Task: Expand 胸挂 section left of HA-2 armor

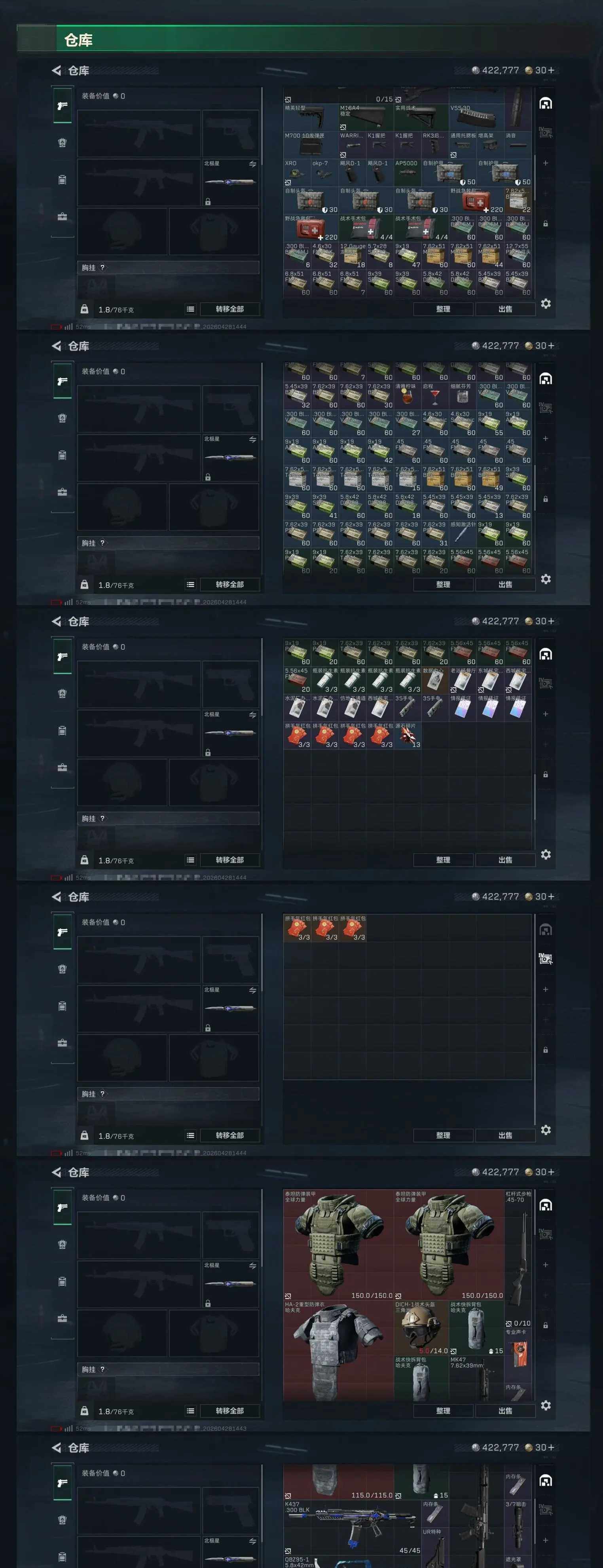Action: [x=168, y=1369]
